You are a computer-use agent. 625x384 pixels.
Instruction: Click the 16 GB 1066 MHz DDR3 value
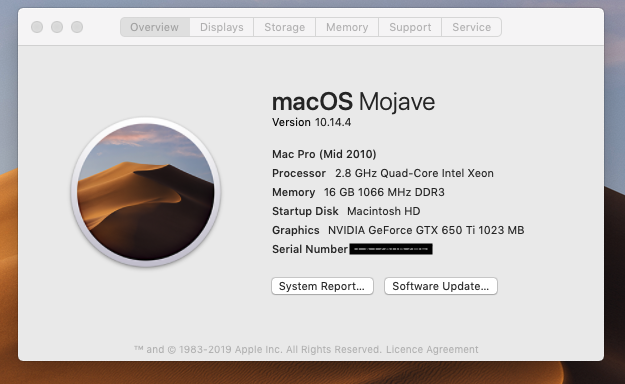[x=384, y=192]
